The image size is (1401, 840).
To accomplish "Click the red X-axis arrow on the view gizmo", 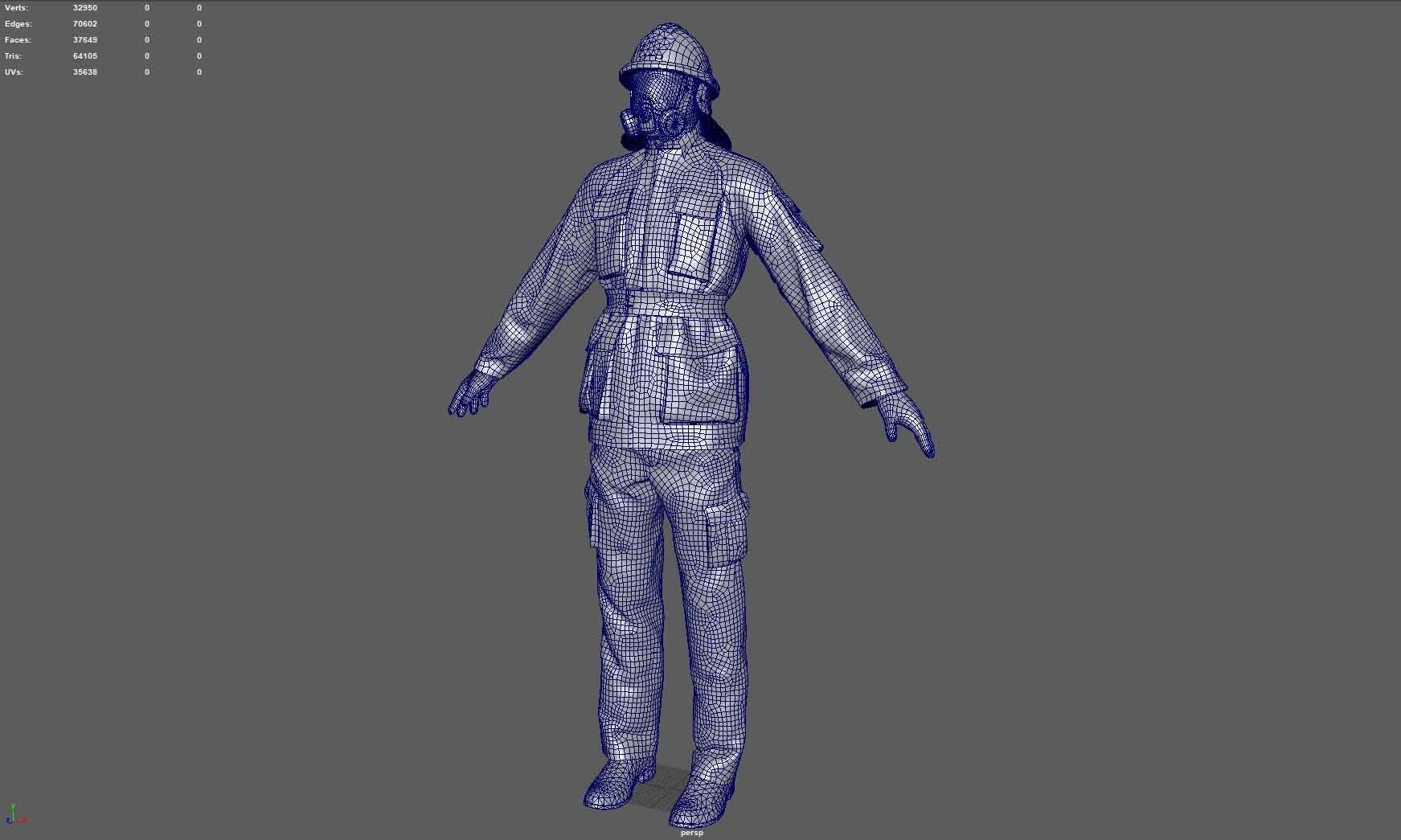I will [x=24, y=820].
